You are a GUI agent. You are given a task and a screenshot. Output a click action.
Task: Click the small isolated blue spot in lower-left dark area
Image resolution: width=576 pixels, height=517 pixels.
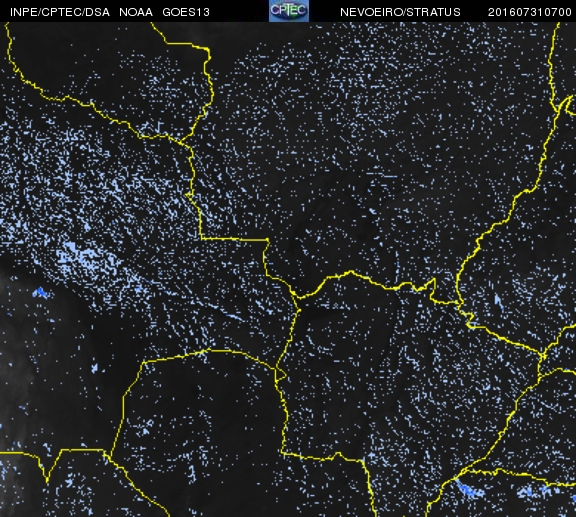[94, 367]
